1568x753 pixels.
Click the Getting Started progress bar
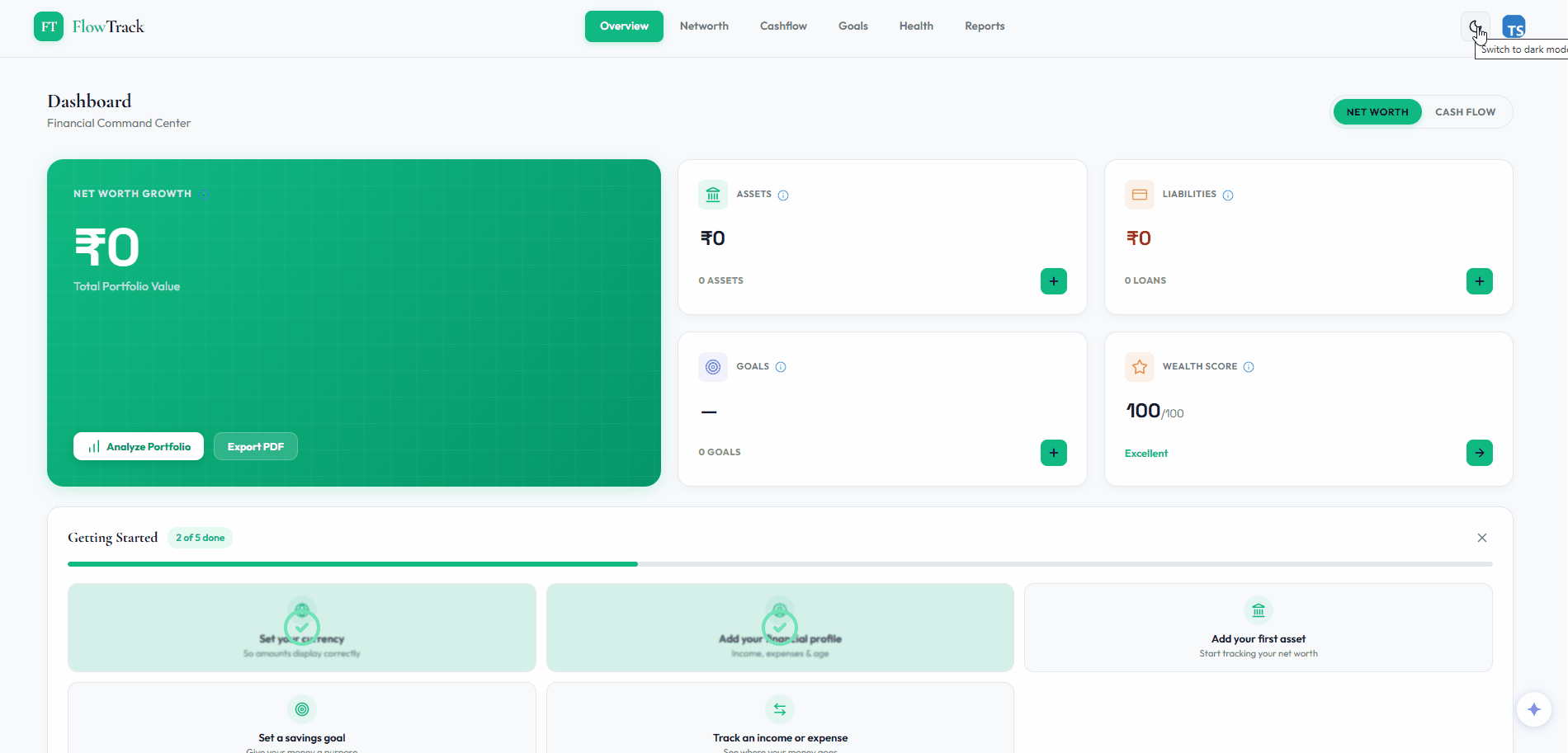coord(780,564)
